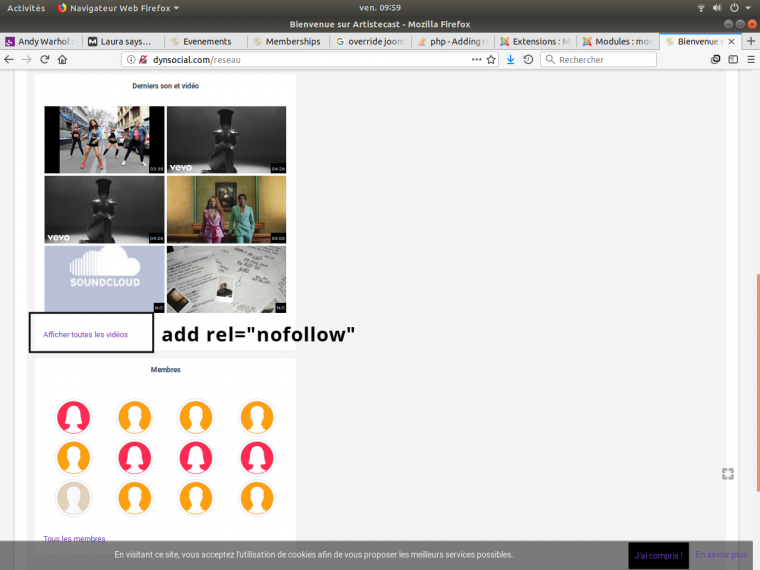The height and width of the screenshot is (570, 760).
Task: Switch to the php - Adding tab
Action: (453, 42)
